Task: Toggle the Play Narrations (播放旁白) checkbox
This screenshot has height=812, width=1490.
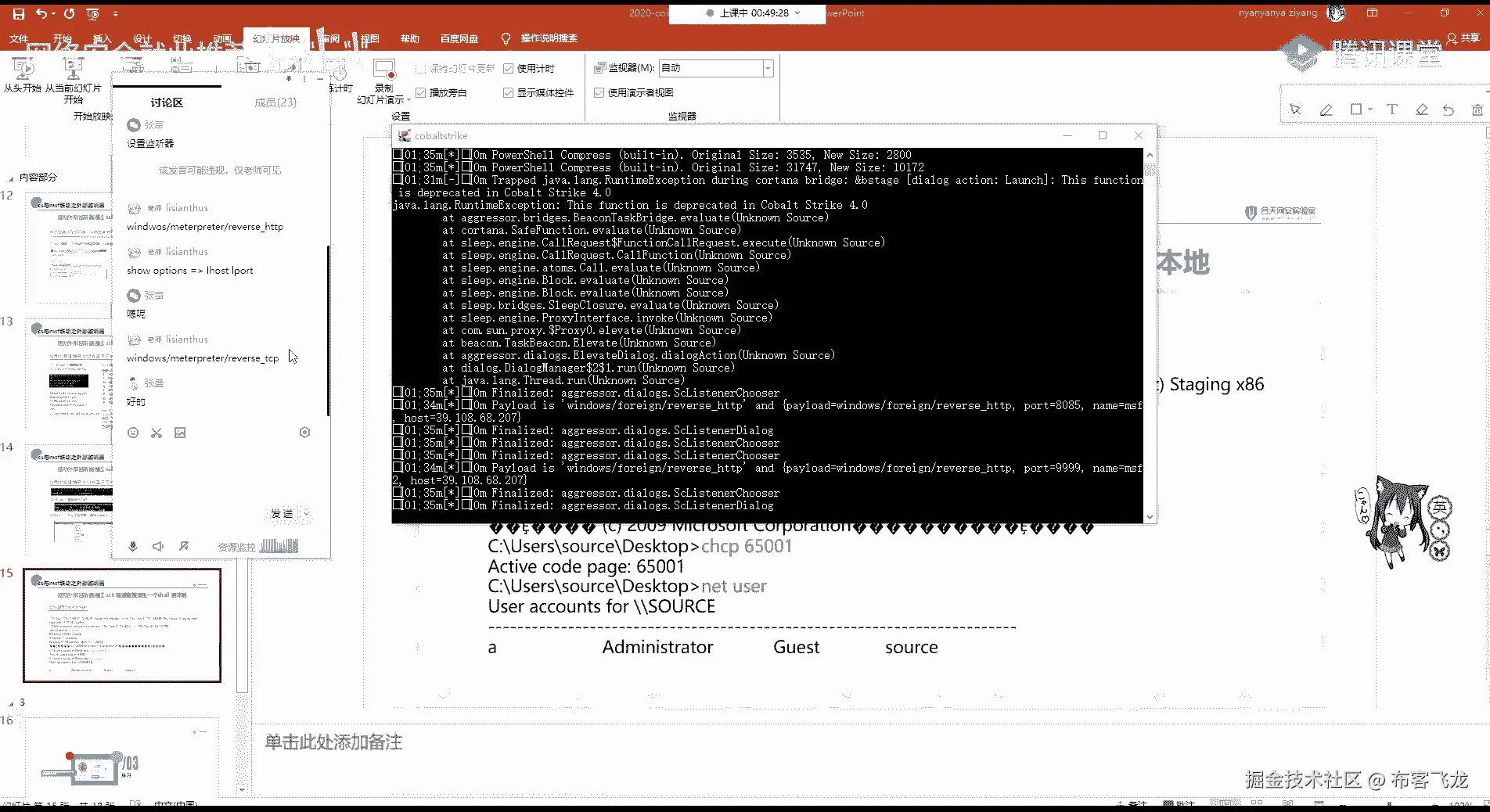Action: (421, 93)
